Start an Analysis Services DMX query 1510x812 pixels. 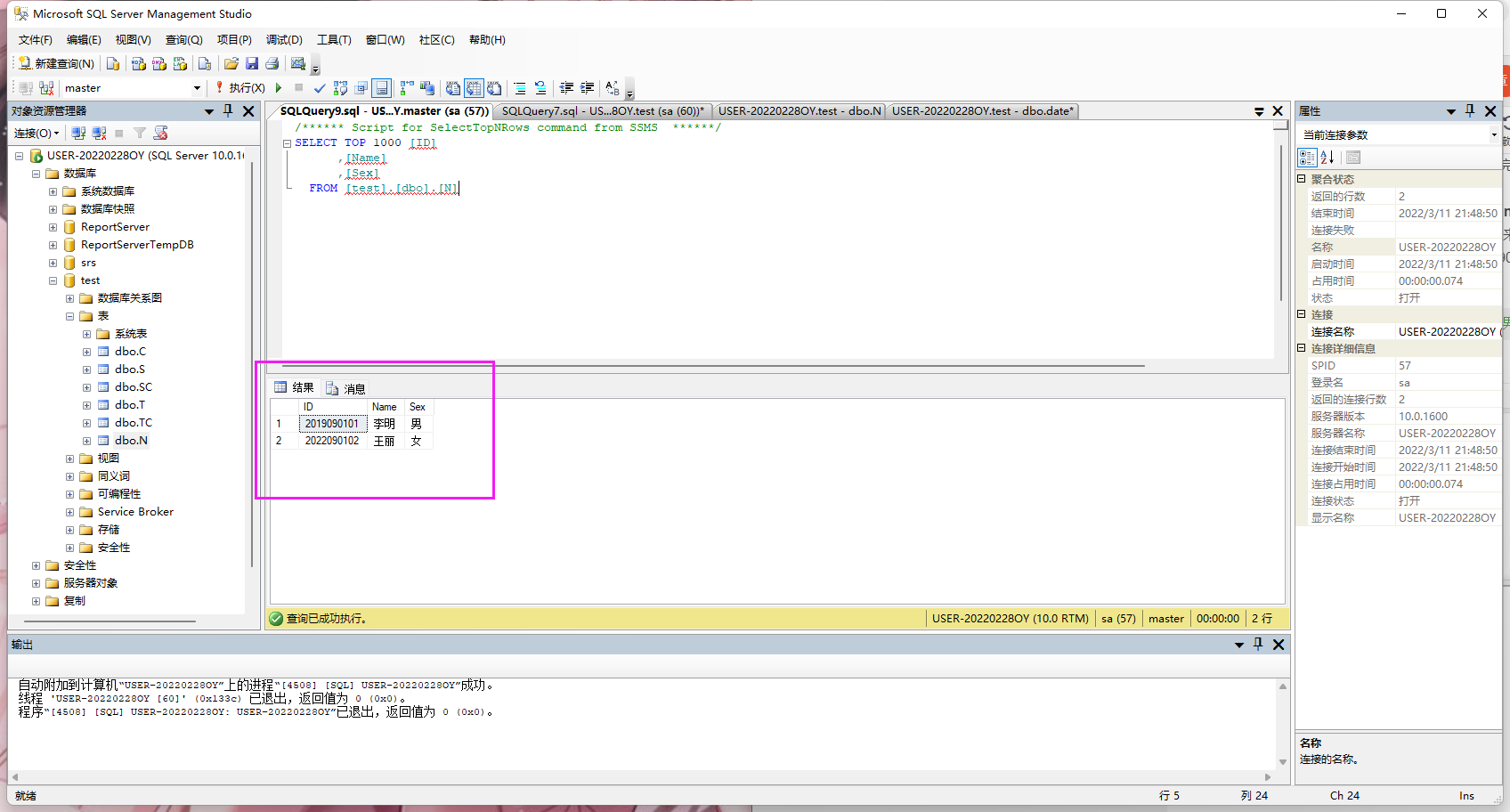(159, 63)
